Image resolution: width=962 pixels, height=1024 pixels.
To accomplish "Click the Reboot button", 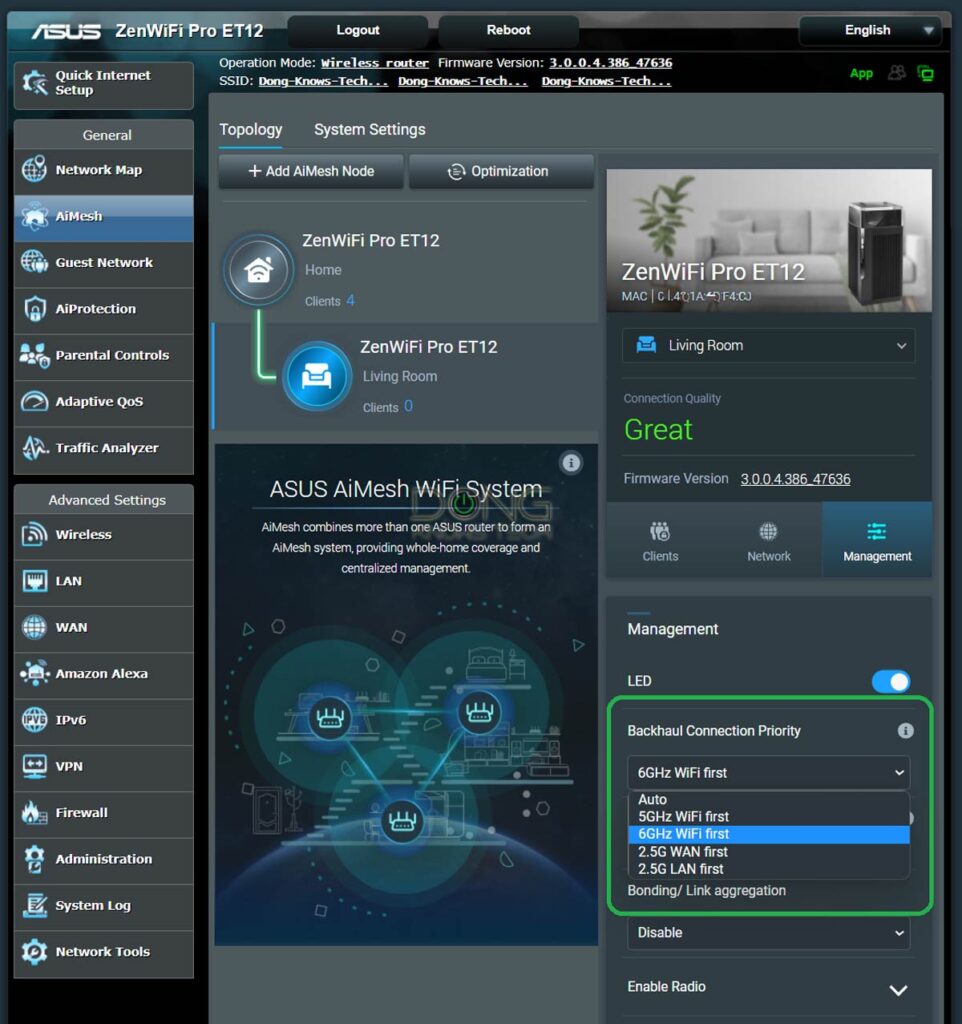I will pyautogui.click(x=508, y=30).
